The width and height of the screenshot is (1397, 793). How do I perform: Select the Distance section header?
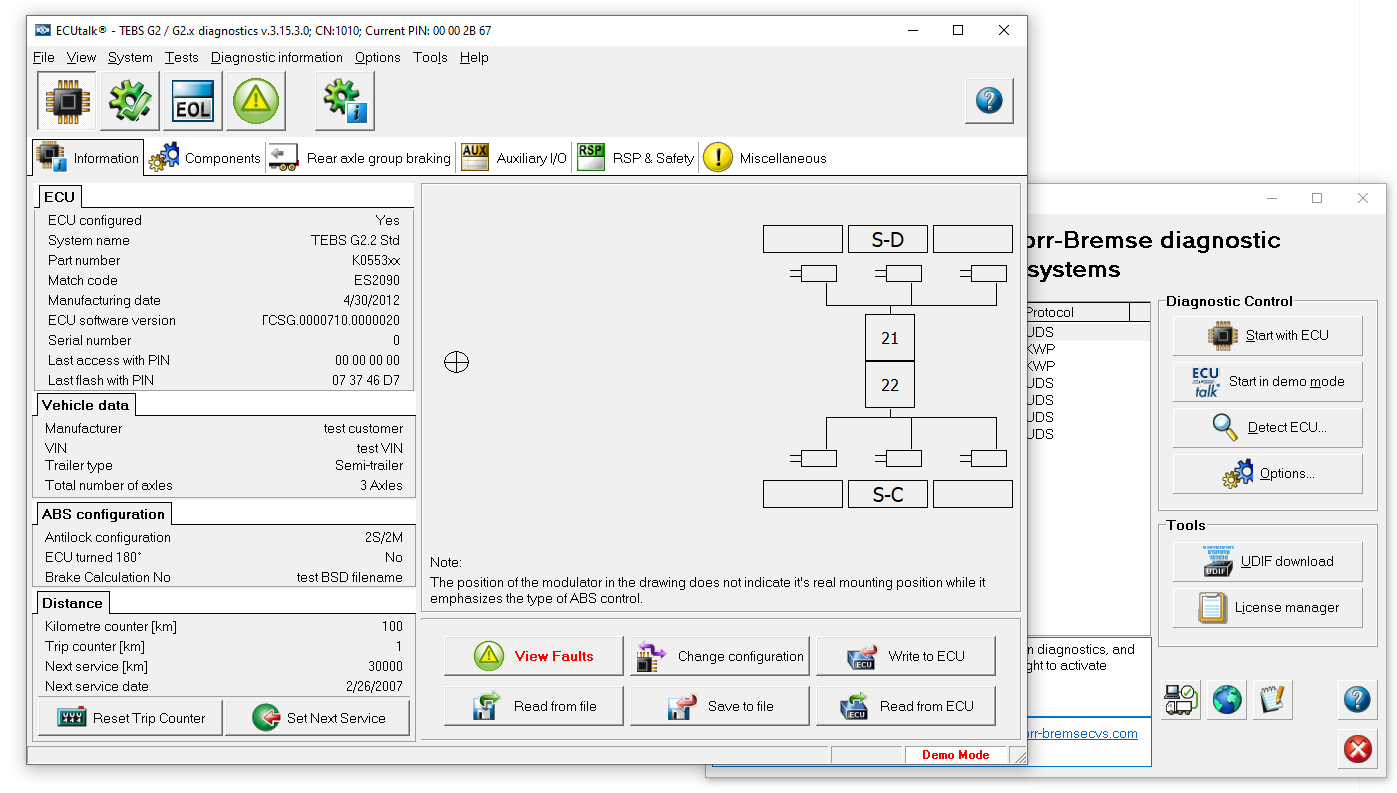point(72,603)
